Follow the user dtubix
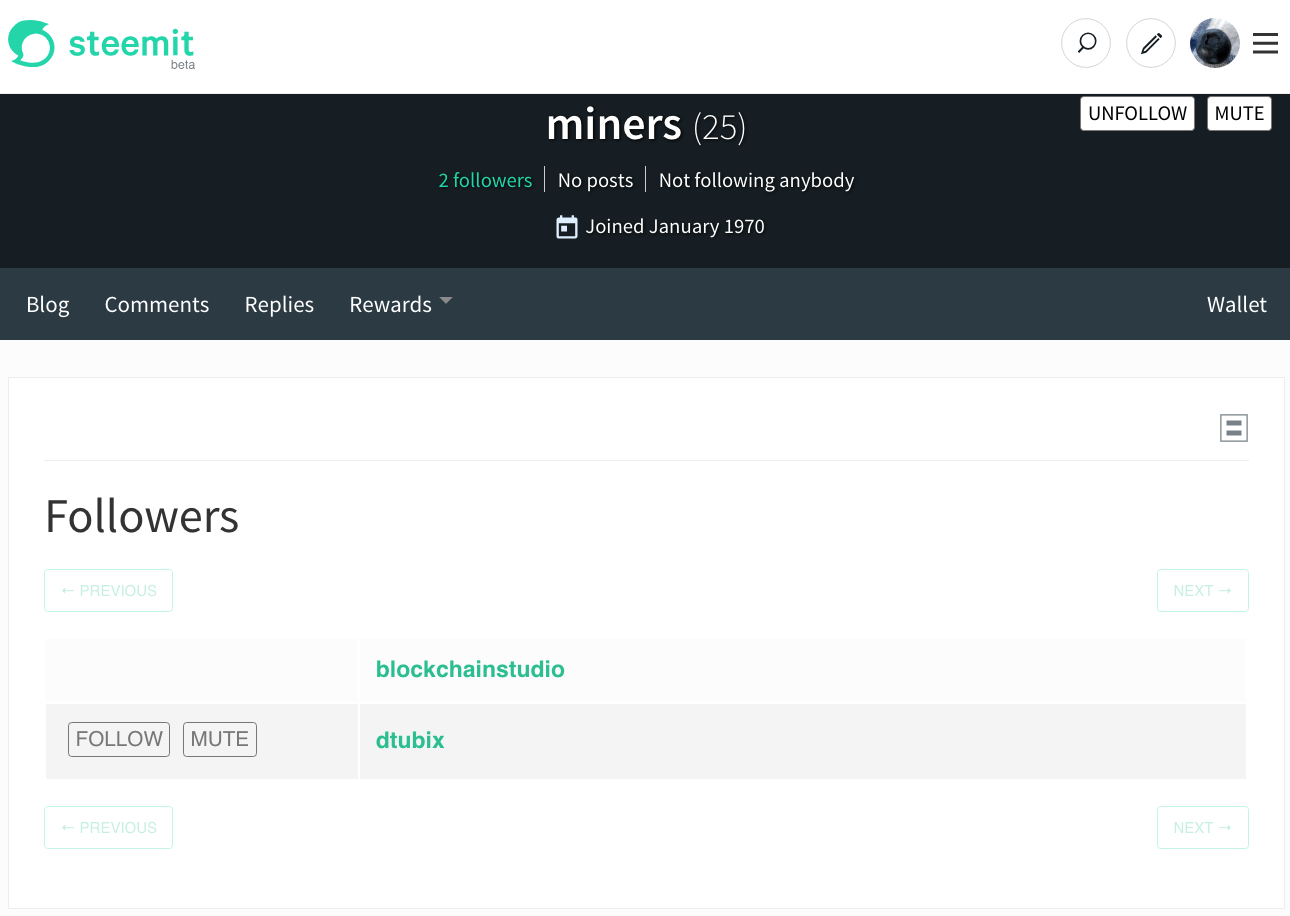This screenshot has width=1290, height=916. (119, 739)
